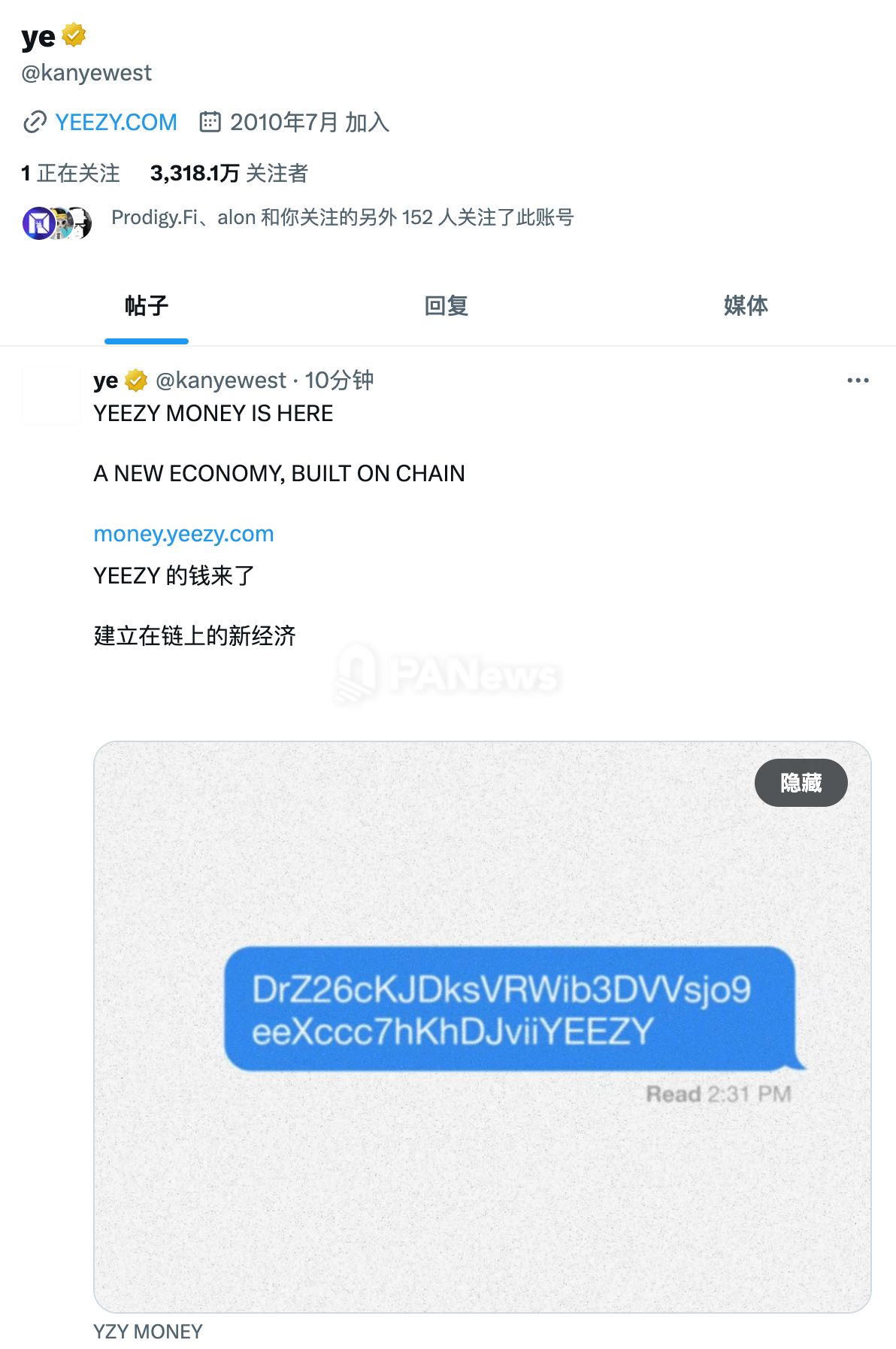Screen dimensions: 896x1349
Task: Switch to the 媒体 tab
Action: tap(746, 305)
